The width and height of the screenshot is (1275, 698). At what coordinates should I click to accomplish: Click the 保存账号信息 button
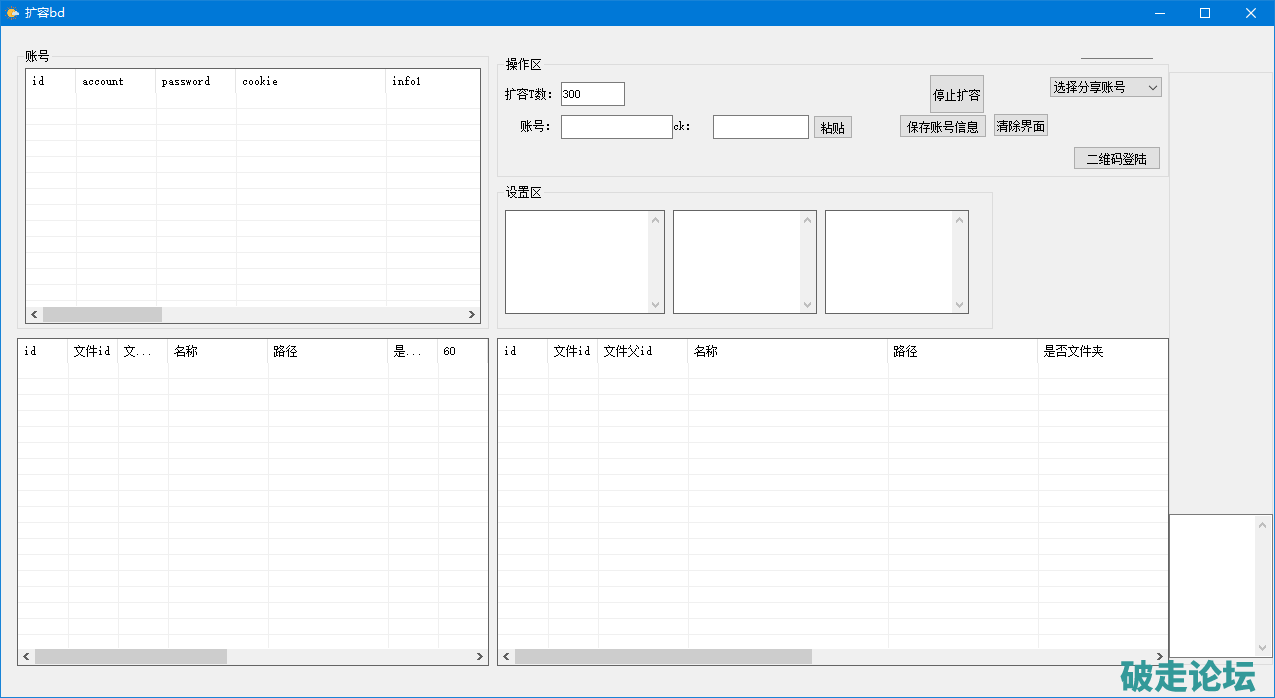(942, 127)
